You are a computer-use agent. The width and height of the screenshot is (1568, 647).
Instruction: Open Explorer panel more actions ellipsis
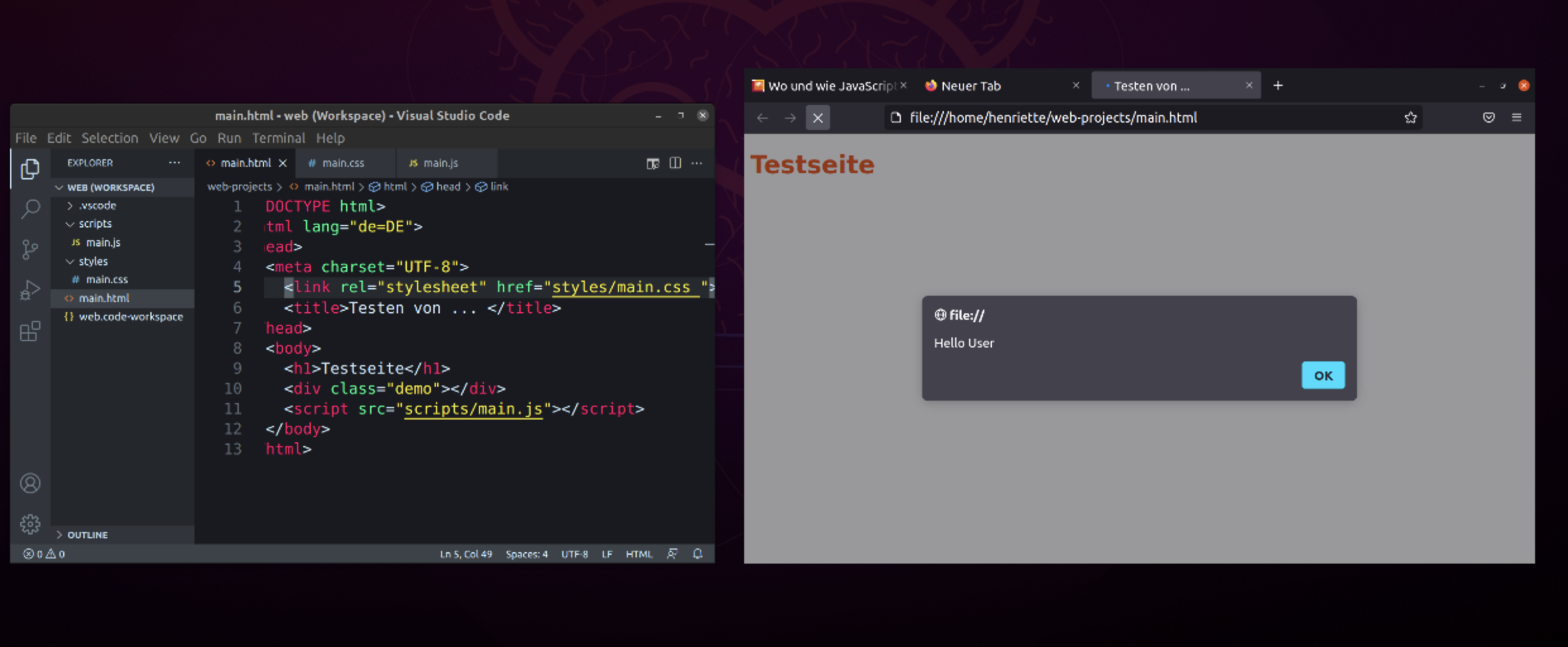pos(174,163)
